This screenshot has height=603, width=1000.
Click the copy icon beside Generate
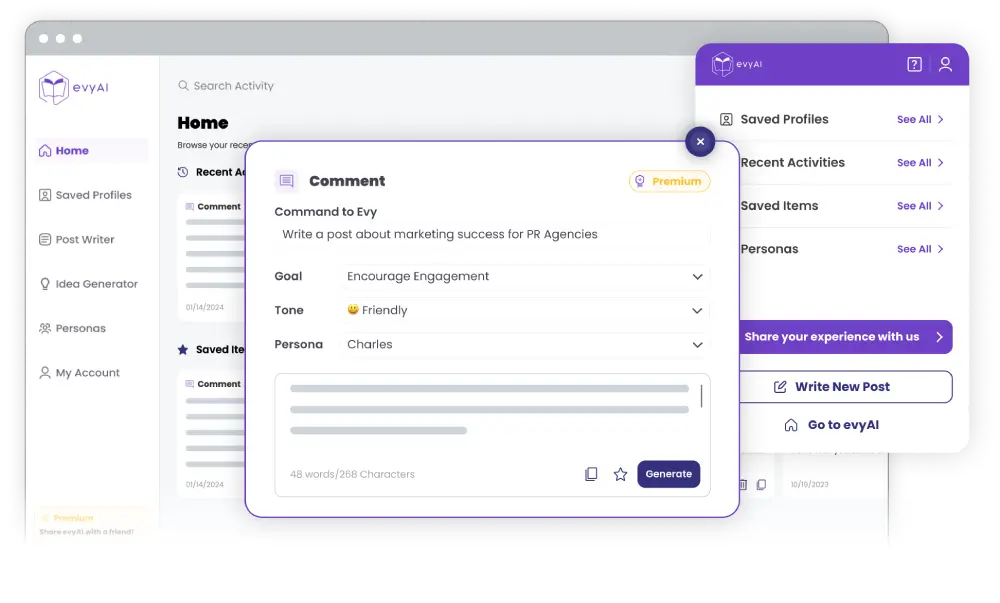(591, 474)
